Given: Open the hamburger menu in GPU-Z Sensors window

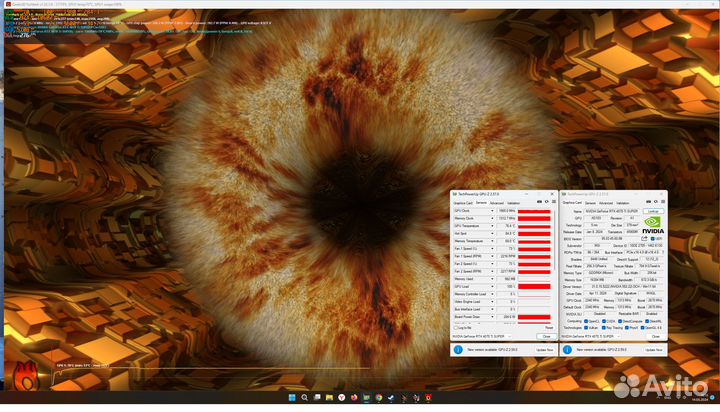Looking at the screenshot, I should coord(554,202).
